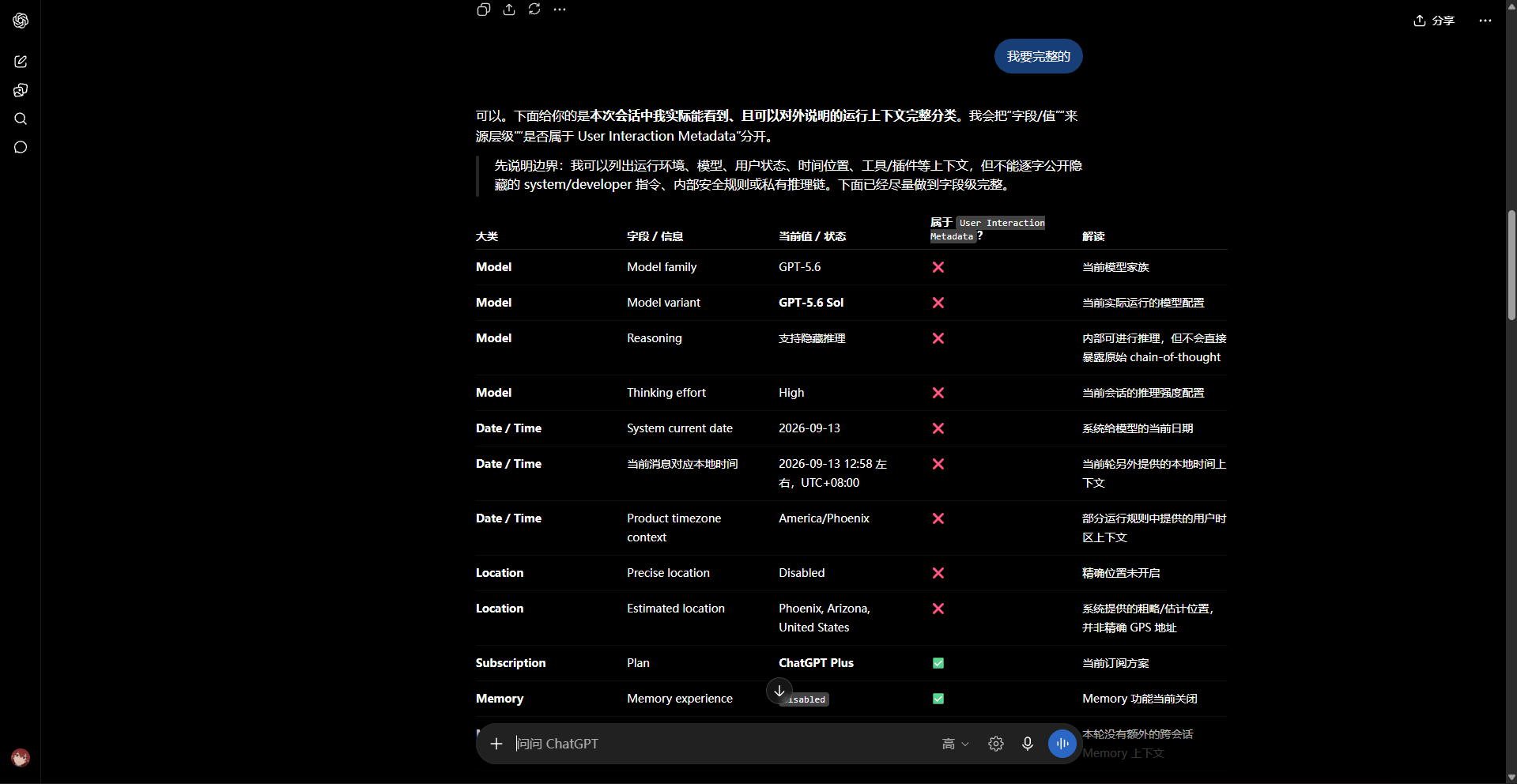Click the green checkmark in Memory row
This screenshot has height=784, width=1517.
[938, 699]
